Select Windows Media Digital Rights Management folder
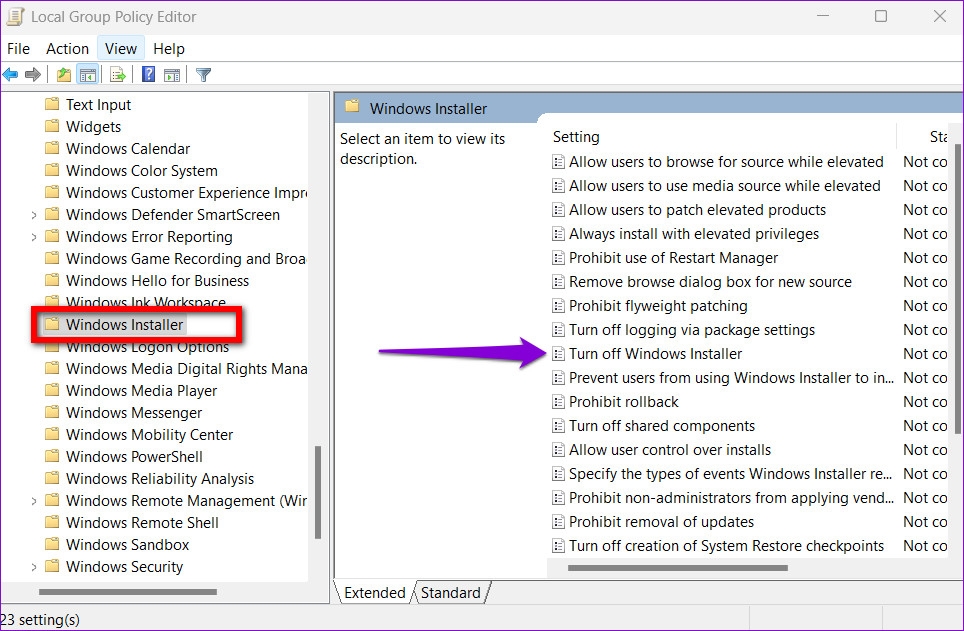Screen dimensions: 964x631 pos(186,368)
